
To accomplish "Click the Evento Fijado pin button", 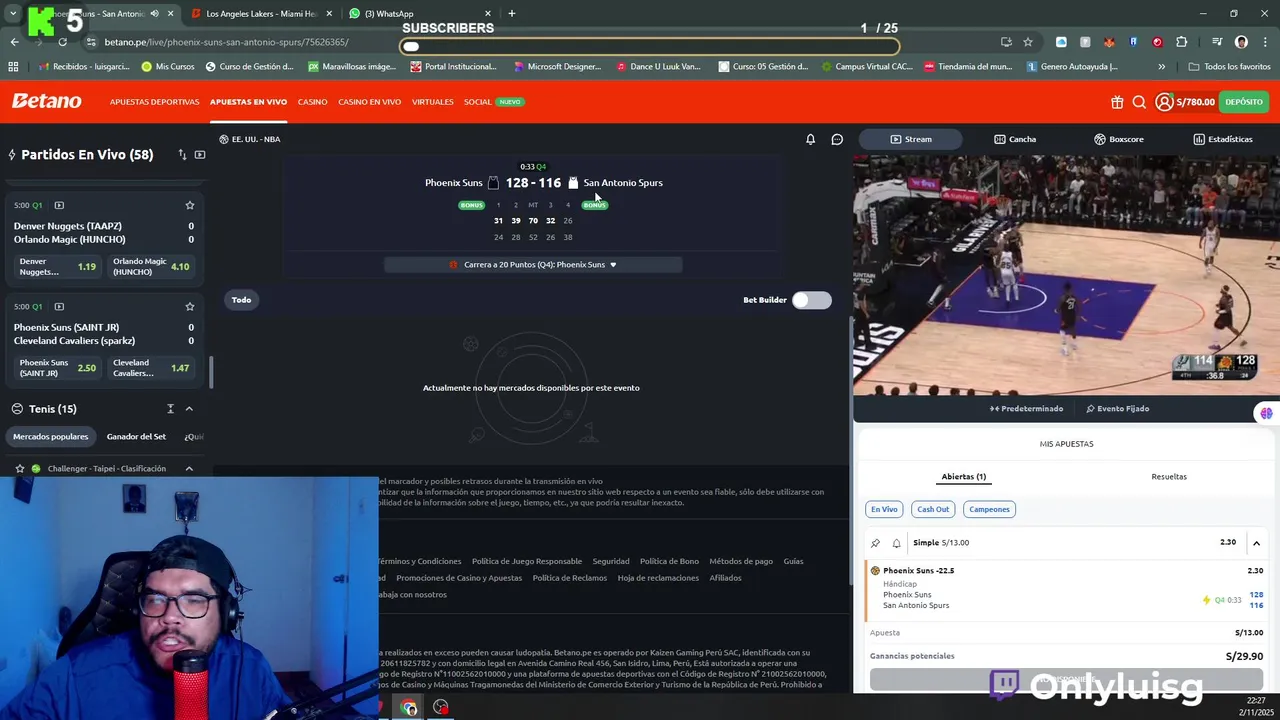I will [x=1117, y=409].
